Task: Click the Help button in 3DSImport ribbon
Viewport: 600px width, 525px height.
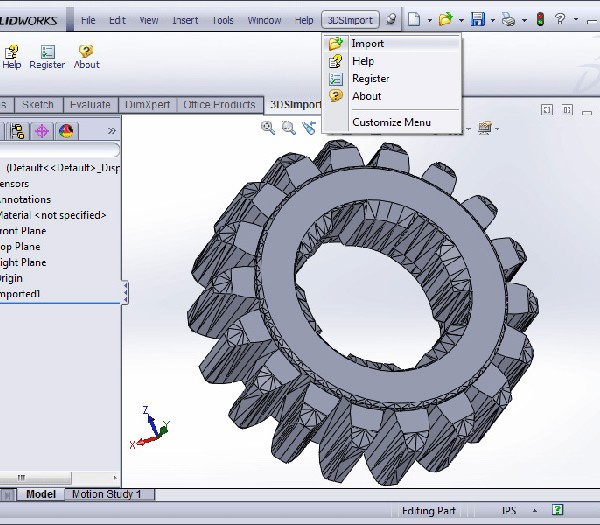Action: (x=11, y=57)
